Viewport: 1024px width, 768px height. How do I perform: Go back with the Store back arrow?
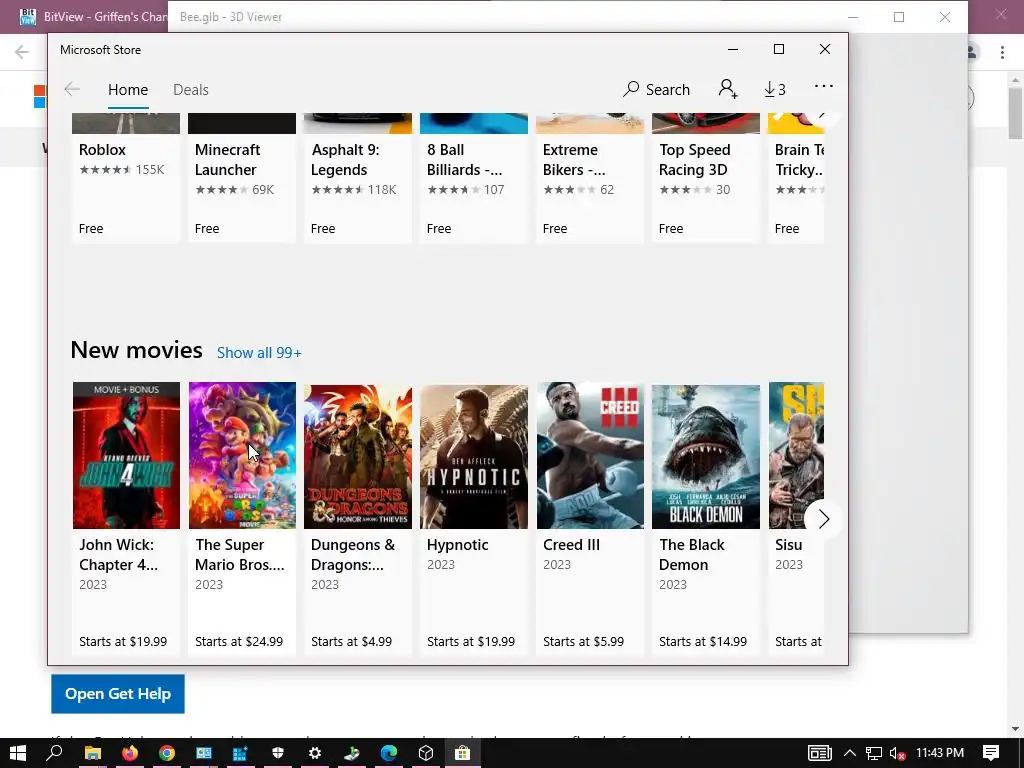(x=72, y=89)
